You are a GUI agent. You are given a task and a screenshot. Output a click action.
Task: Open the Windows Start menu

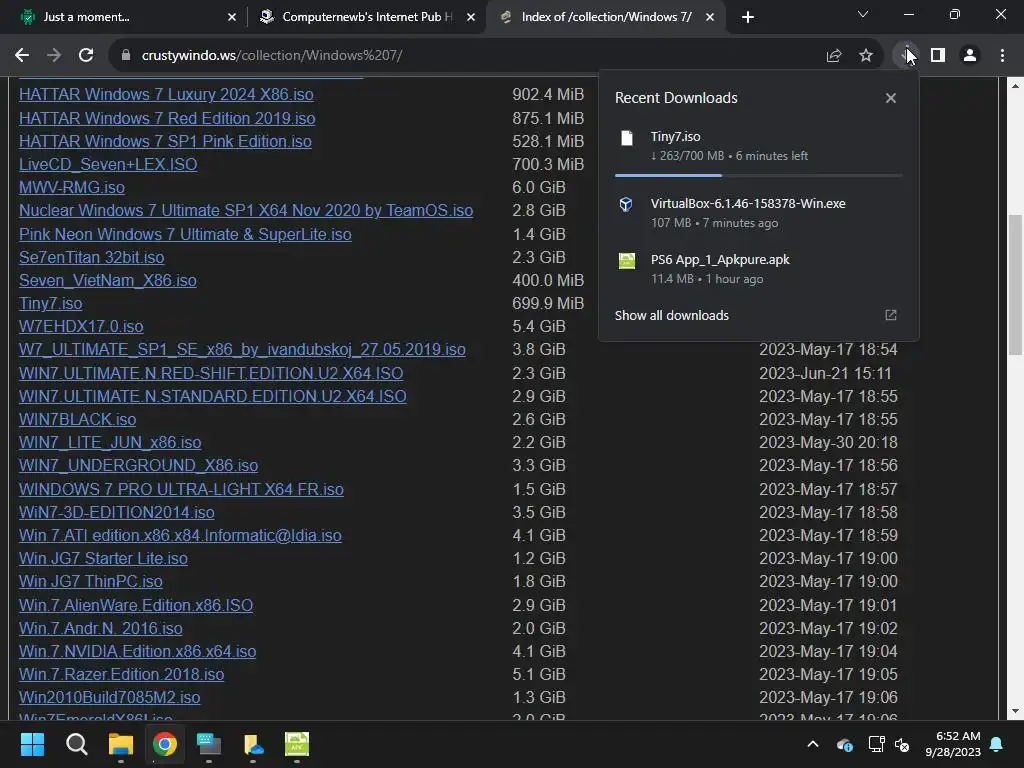point(32,744)
